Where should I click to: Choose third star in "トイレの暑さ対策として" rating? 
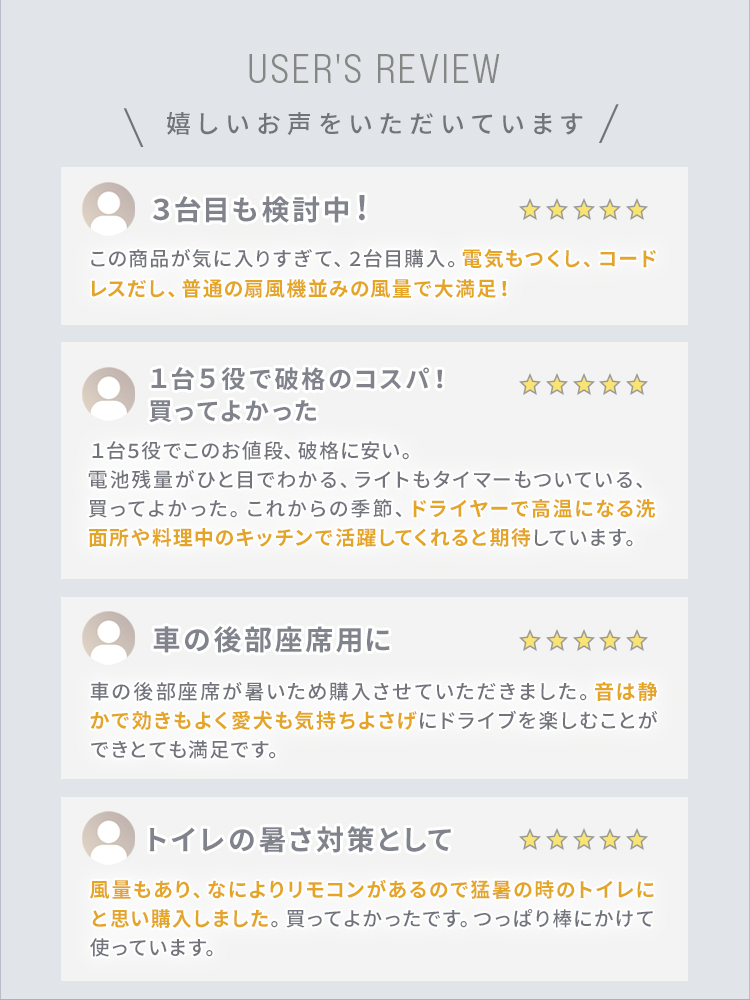[583, 840]
